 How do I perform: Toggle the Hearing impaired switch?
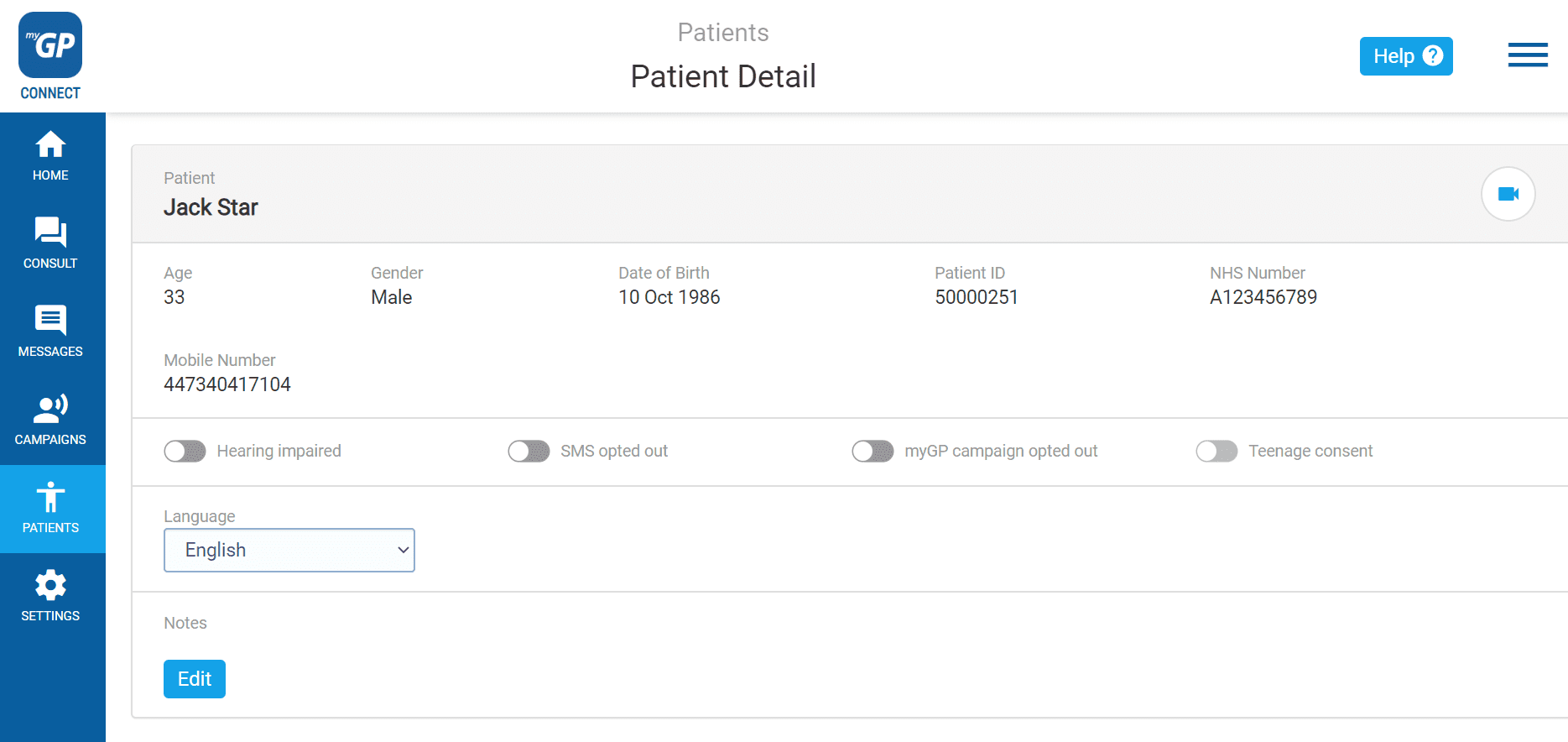click(x=185, y=452)
